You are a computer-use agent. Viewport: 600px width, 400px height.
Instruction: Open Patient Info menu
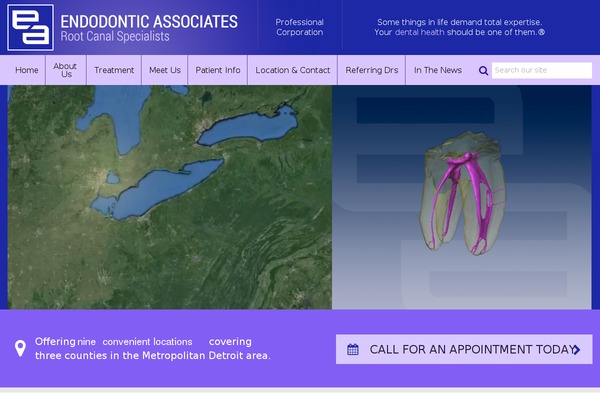pyautogui.click(x=218, y=70)
